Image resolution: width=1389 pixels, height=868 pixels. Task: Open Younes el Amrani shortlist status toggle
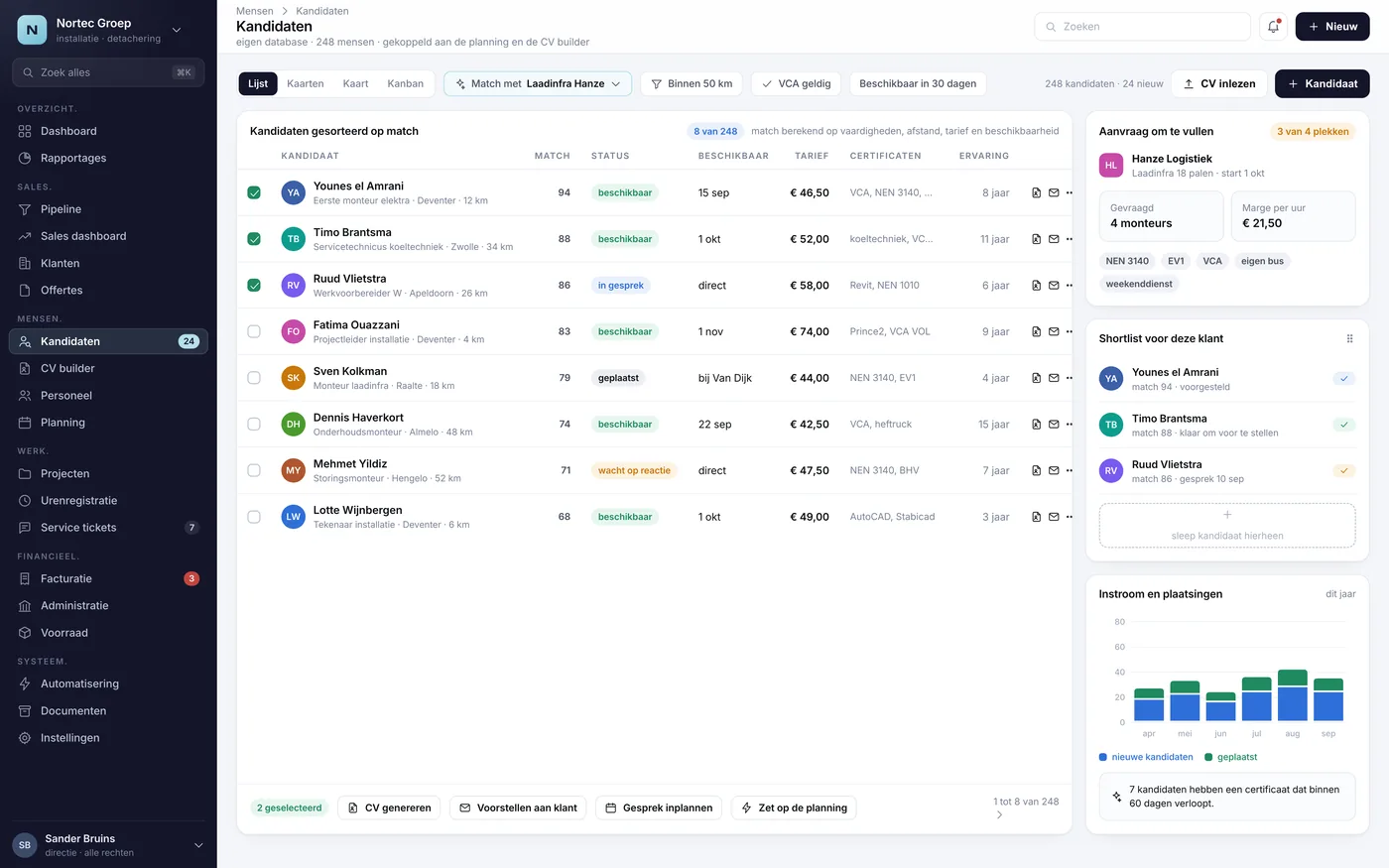coord(1343,379)
